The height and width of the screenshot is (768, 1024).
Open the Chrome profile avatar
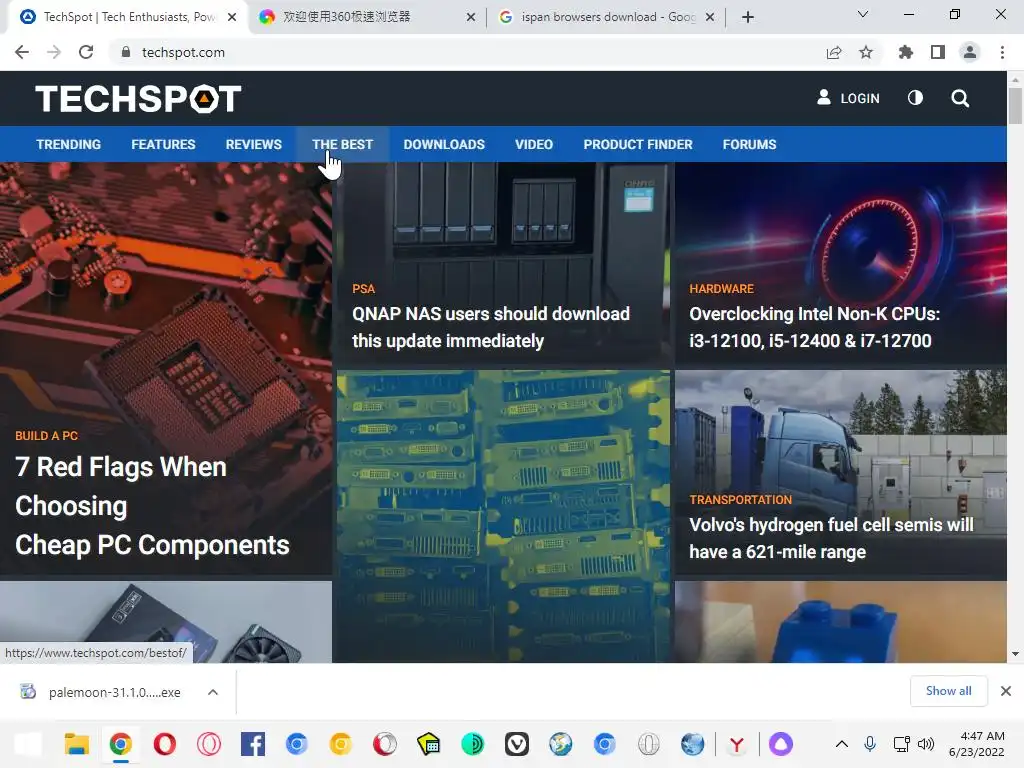coord(970,52)
